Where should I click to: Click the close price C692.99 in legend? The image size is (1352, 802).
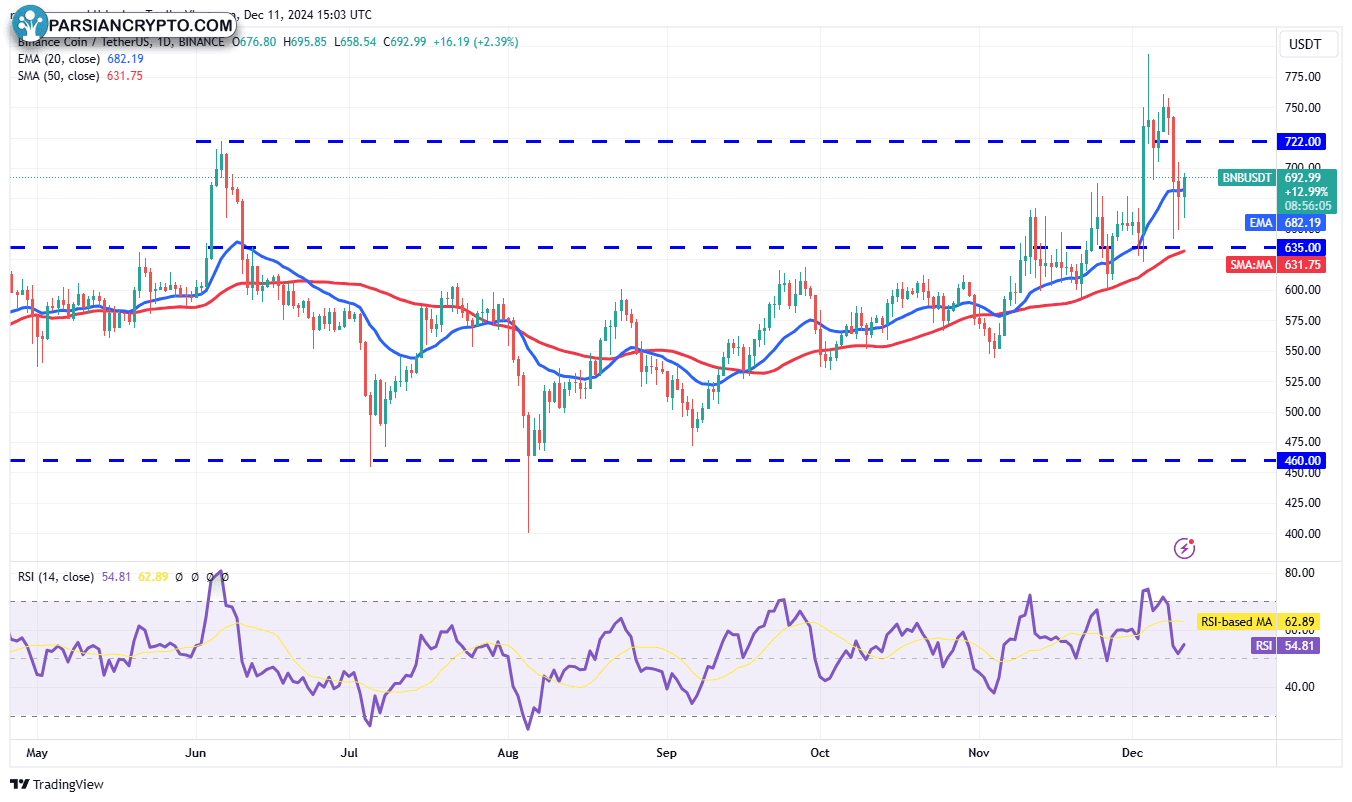coord(403,42)
